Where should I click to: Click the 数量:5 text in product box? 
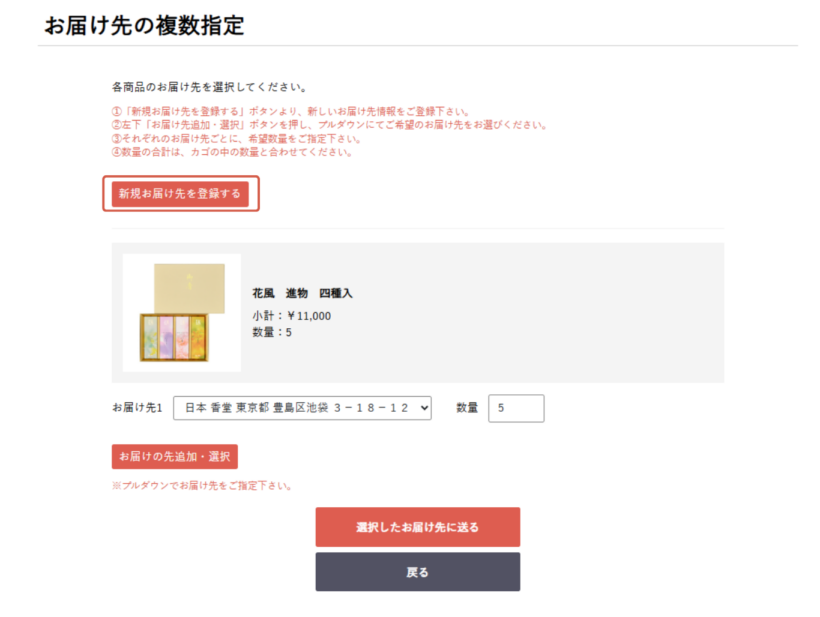[272, 332]
